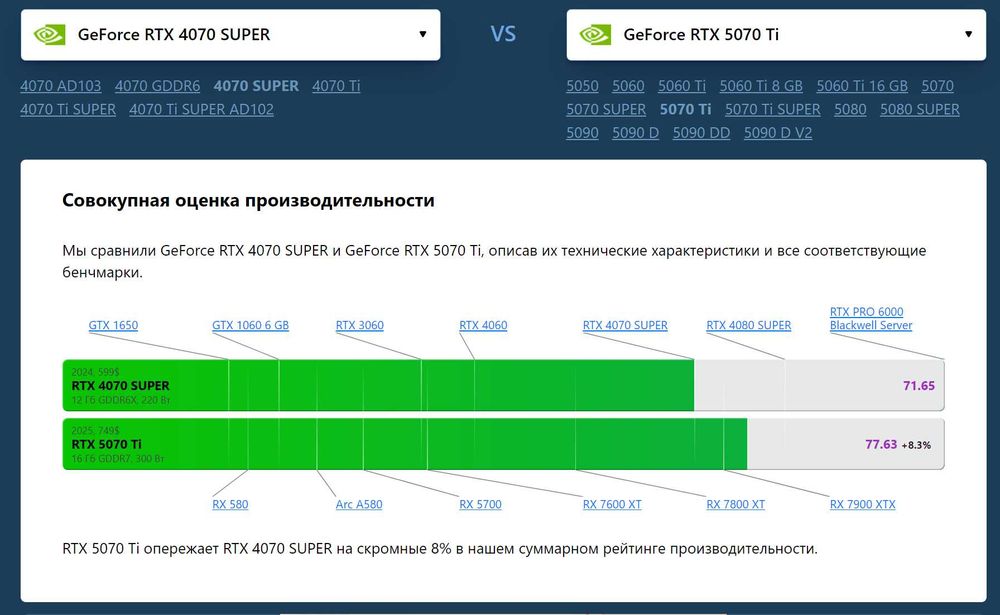Open the 4070 Ti link
This screenshot has height=615, width=1000.
pyautogui.click(x=336, y=86)
